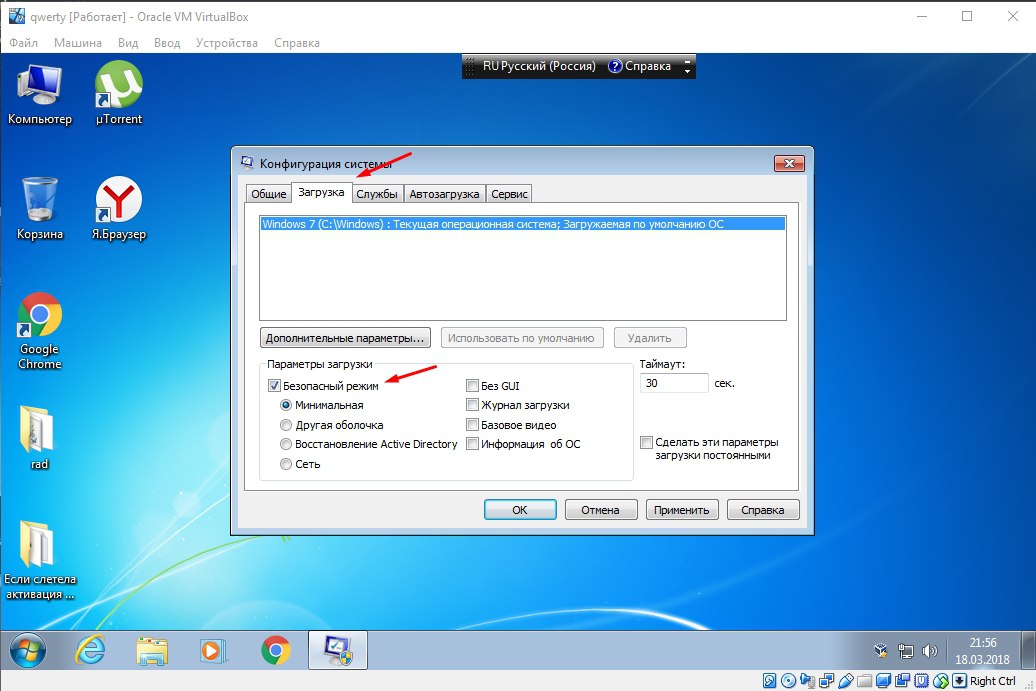Select the Сеть radio button
Image resolution: width=1036 pixels, height=691 pixels.
point(286,464)
